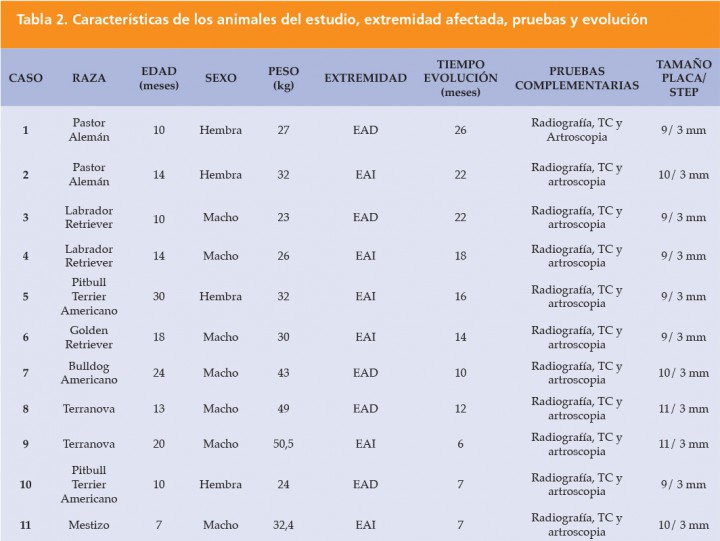The height and width of the screenshot is (541, 720).
Task: Select case number 1 in CASO column
Action: click(x=26, y=130)
